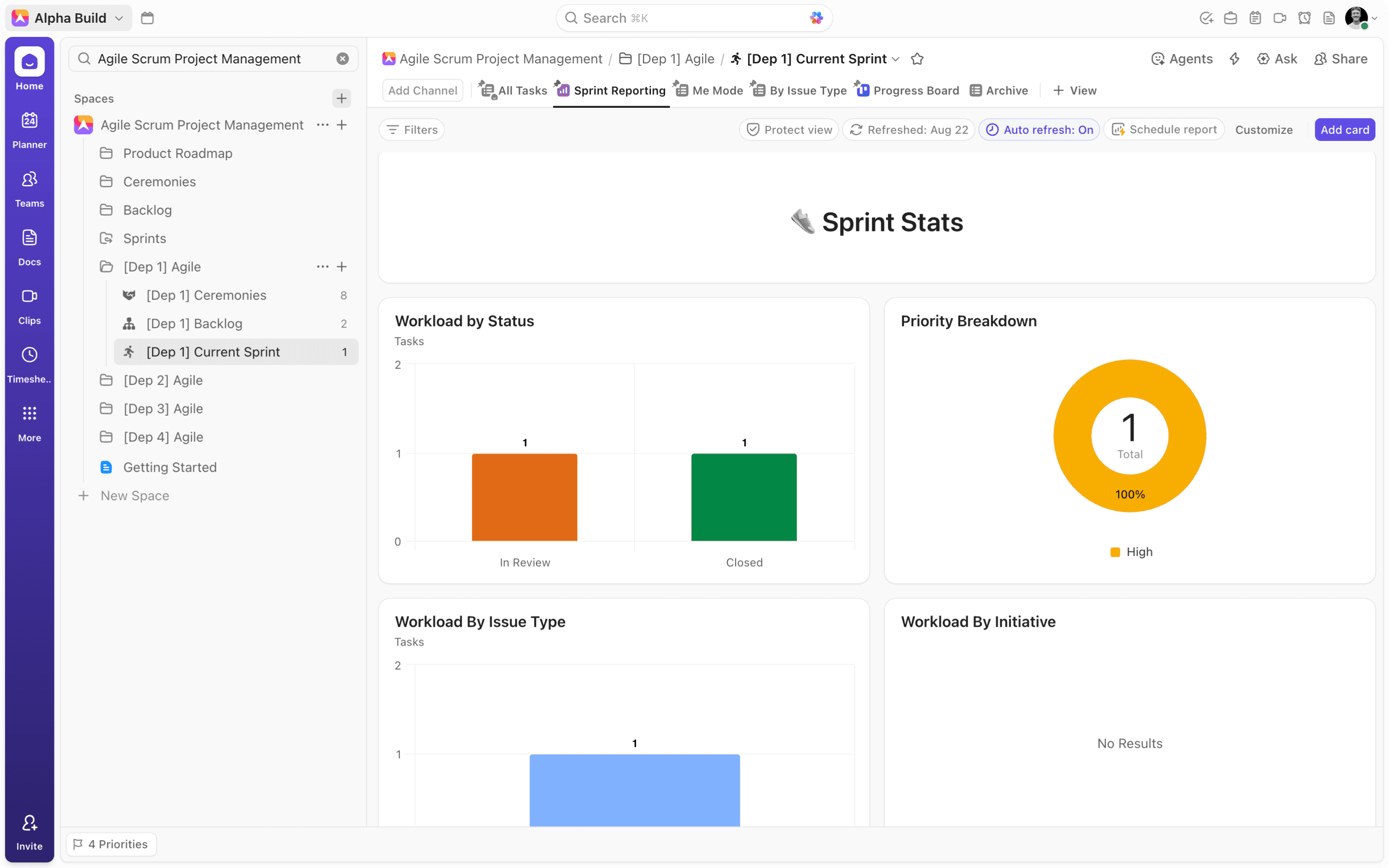The height and width of the screenshot is (868, 1389).
Task: Click the Add card button
Action: [x=1344, y=130]
